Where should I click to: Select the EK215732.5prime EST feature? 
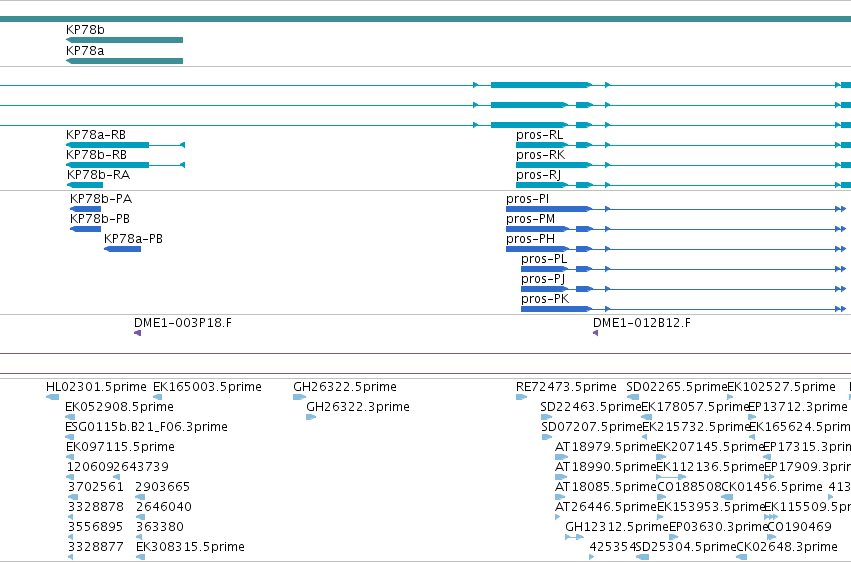coord(644,437)
